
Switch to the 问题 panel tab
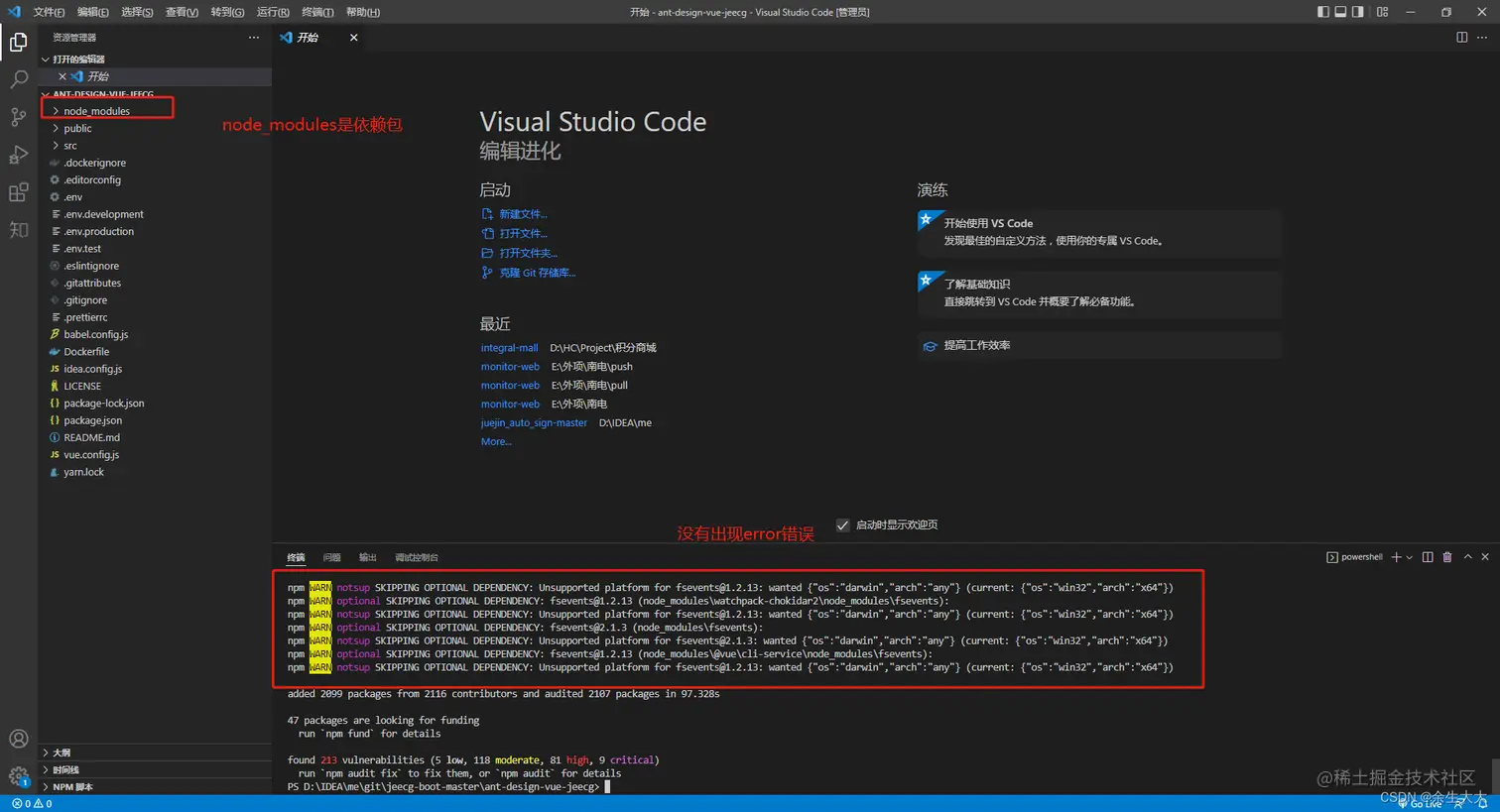332,557
